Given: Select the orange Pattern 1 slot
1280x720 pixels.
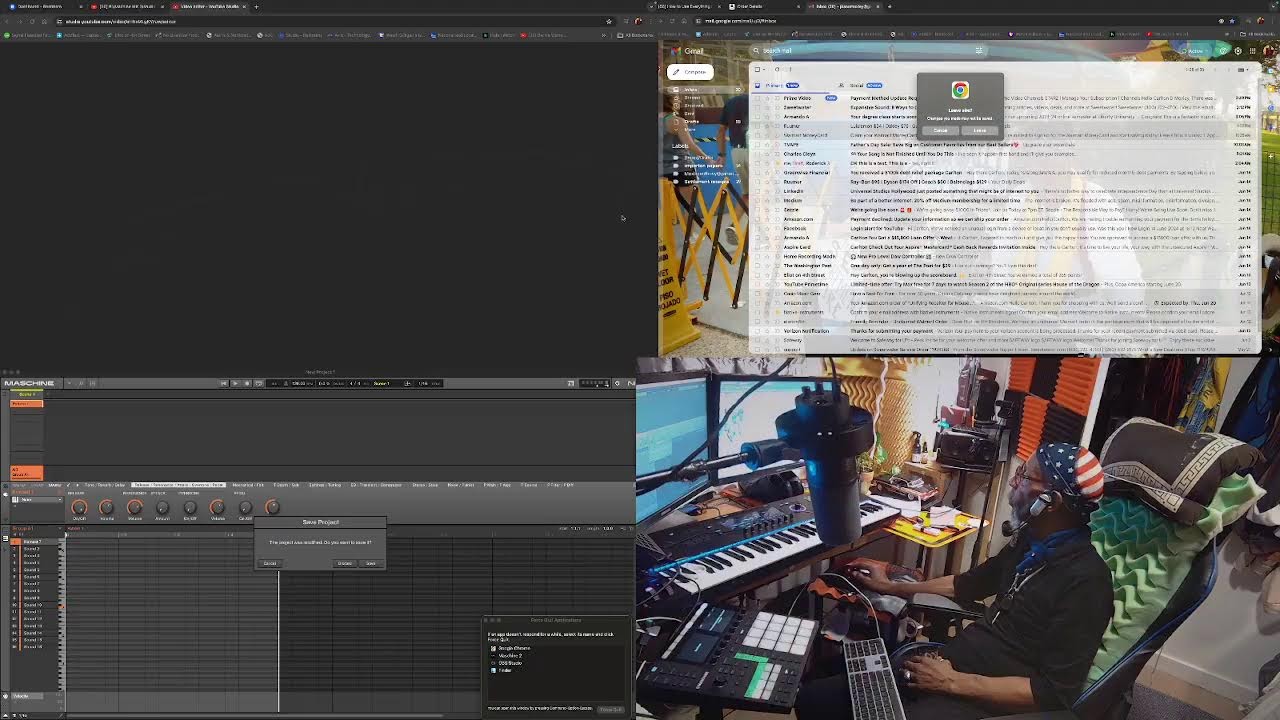Looking at the screenshot, I should coord(27,404).
